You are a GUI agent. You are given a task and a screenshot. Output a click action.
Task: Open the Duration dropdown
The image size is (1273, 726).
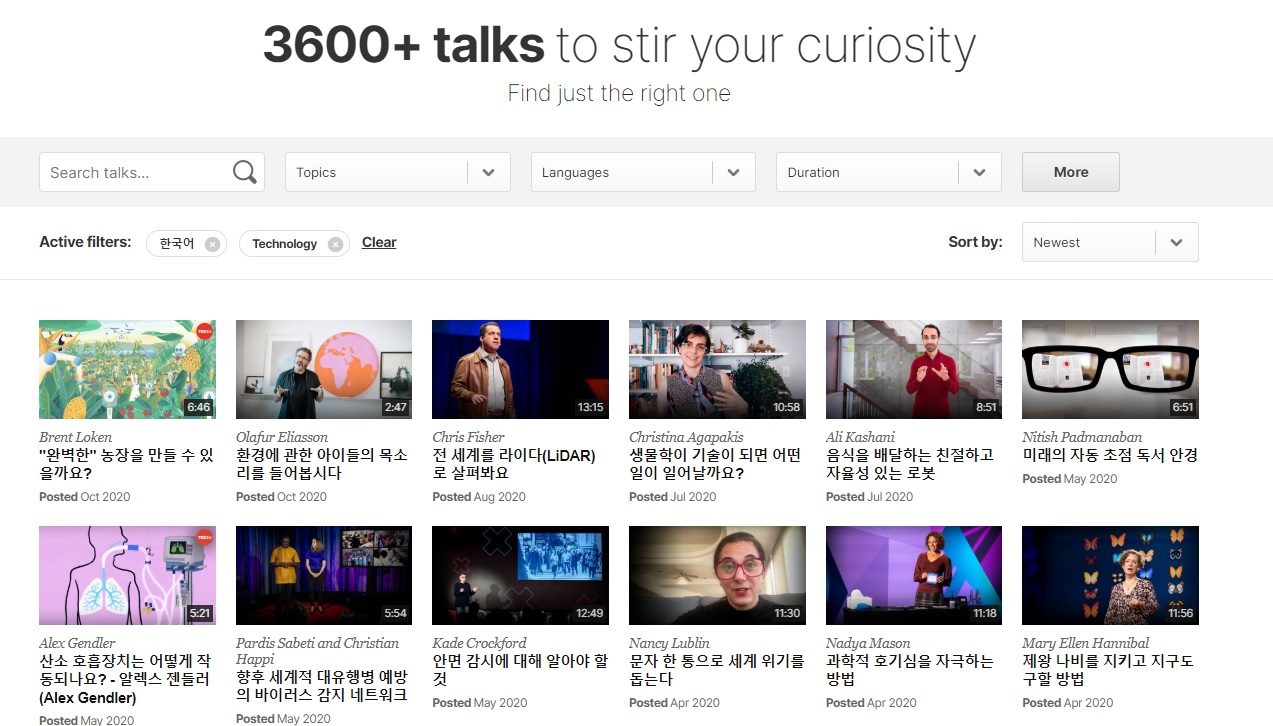coord(888,172)
